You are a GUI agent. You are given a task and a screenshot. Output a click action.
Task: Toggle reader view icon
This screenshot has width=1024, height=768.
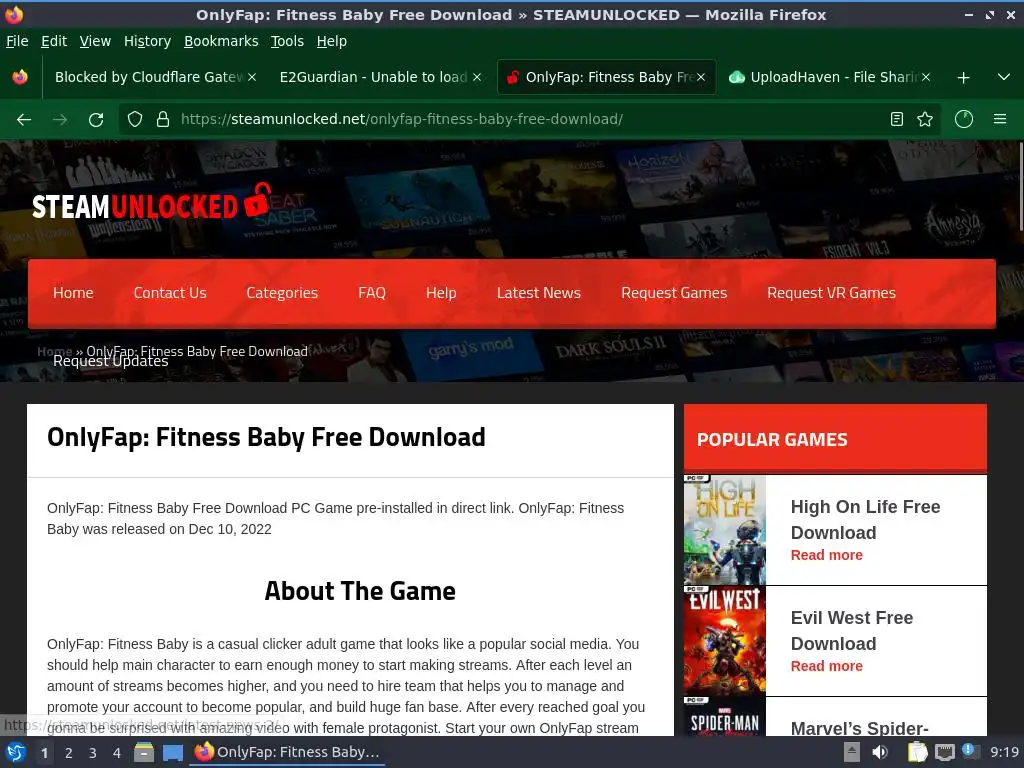(x=897, y=119)
